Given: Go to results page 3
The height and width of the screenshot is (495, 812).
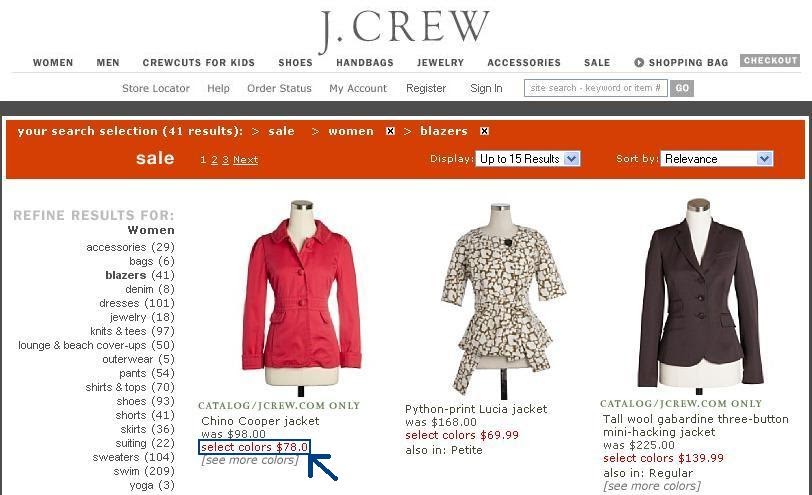Looking at the screenshot, I should tap(225, 160).
